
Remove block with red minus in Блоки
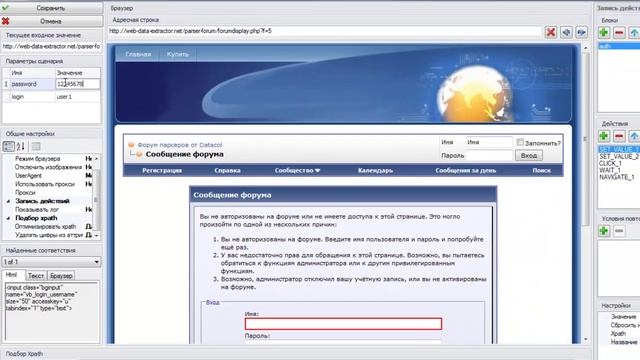point(619,32)
